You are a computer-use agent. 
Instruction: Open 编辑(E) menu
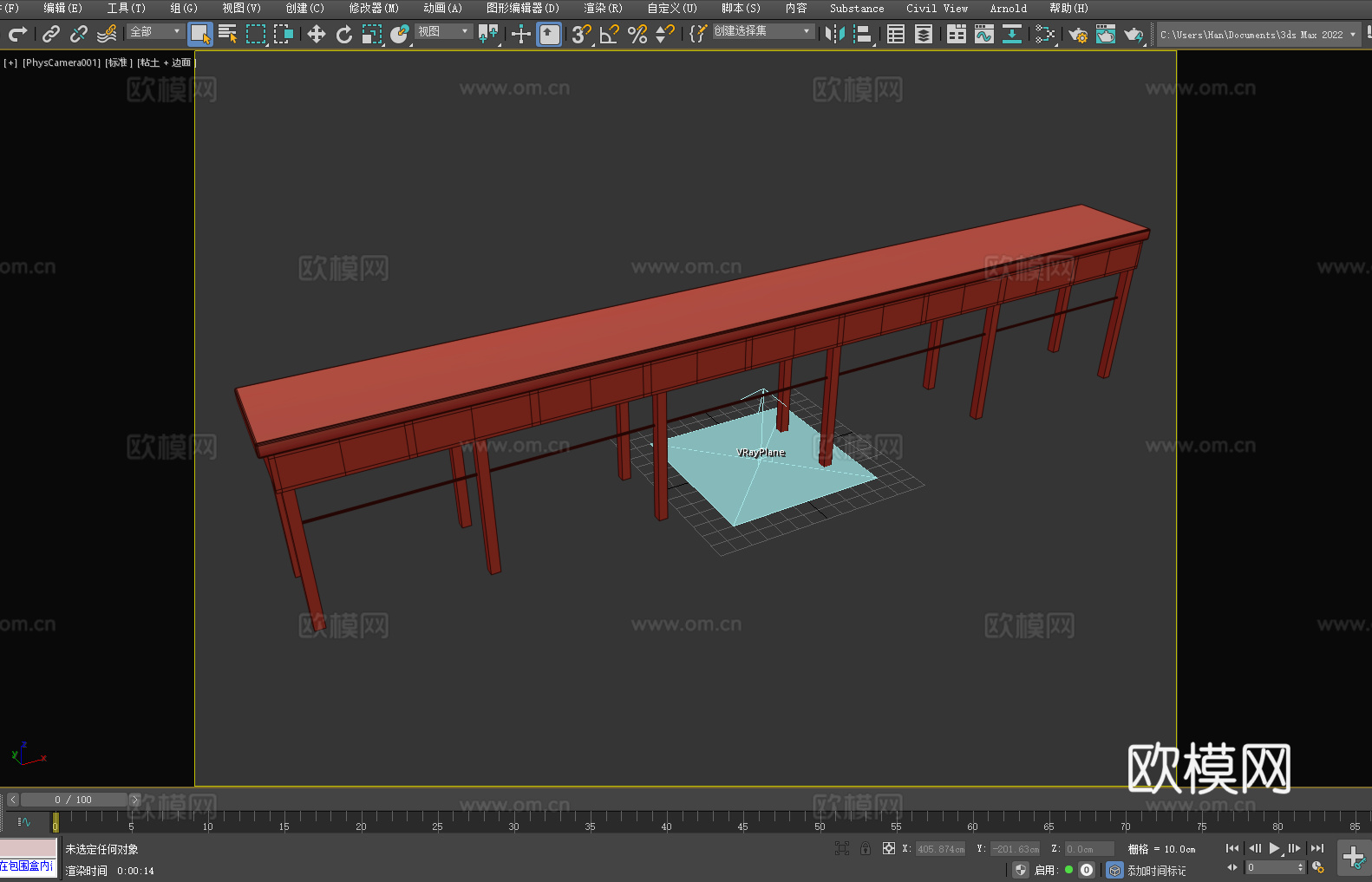point(62,8)
